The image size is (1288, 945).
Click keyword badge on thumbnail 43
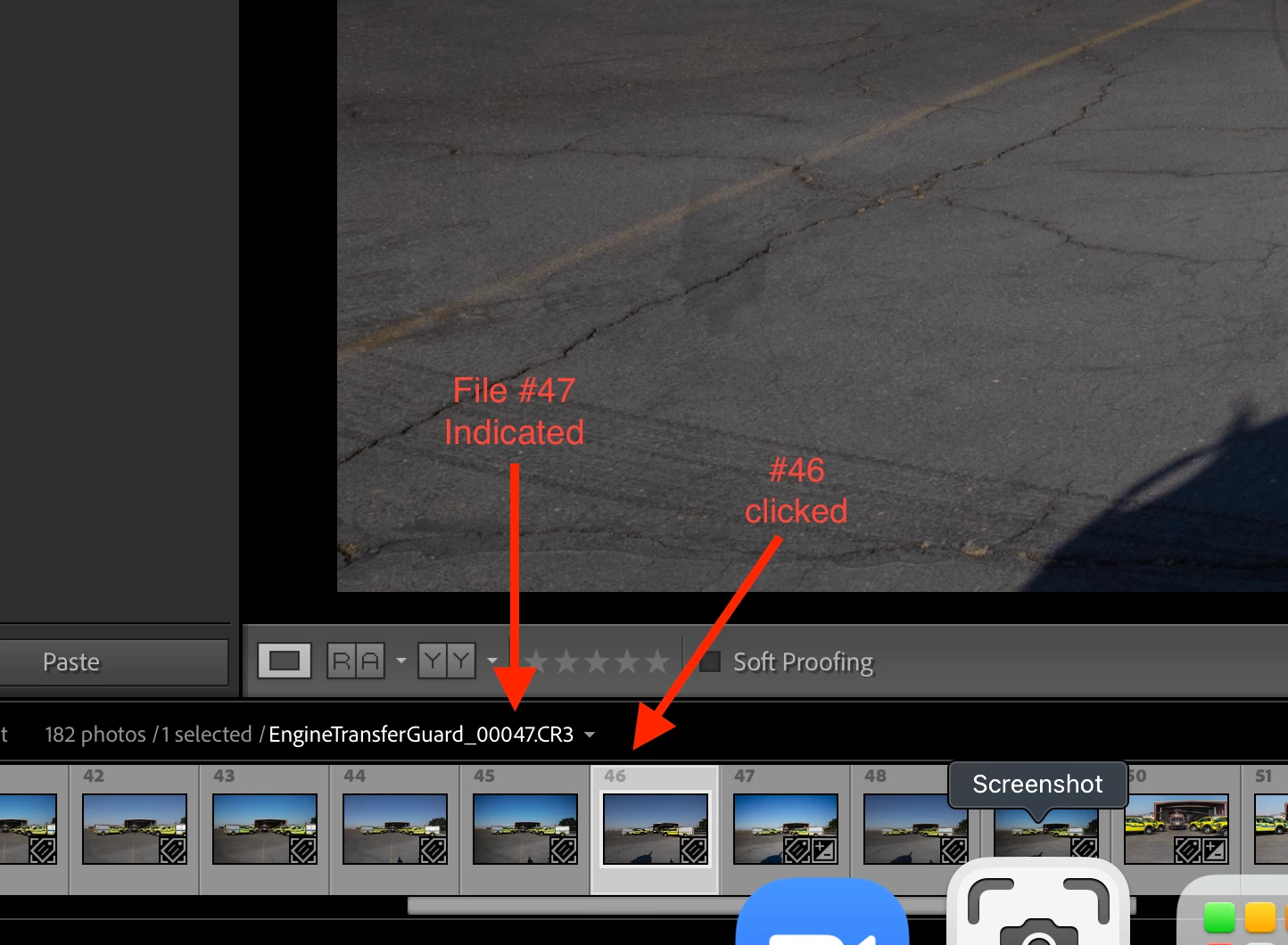303,850
